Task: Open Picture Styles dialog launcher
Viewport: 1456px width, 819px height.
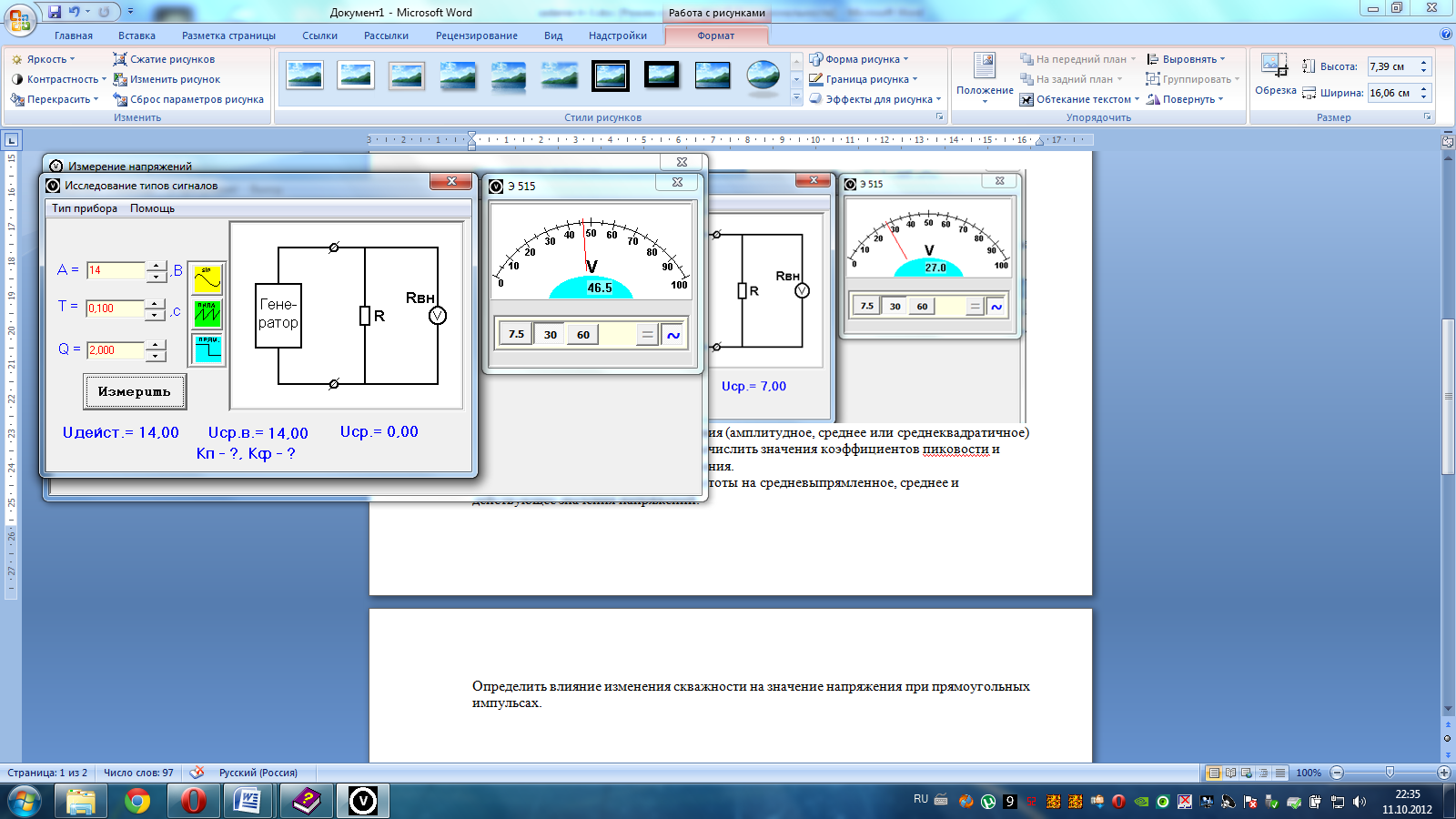Action: (x=940, y=117)
